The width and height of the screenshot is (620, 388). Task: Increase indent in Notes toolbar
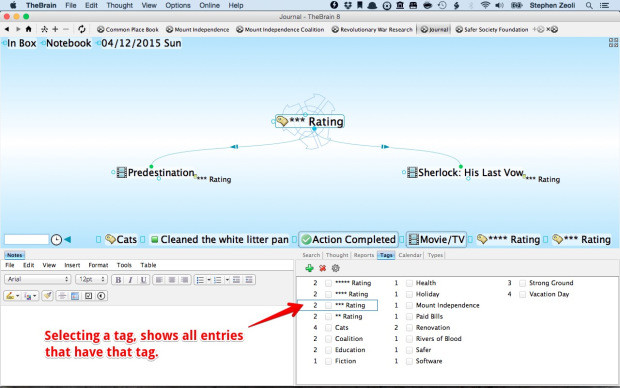(x=249, y=280)
